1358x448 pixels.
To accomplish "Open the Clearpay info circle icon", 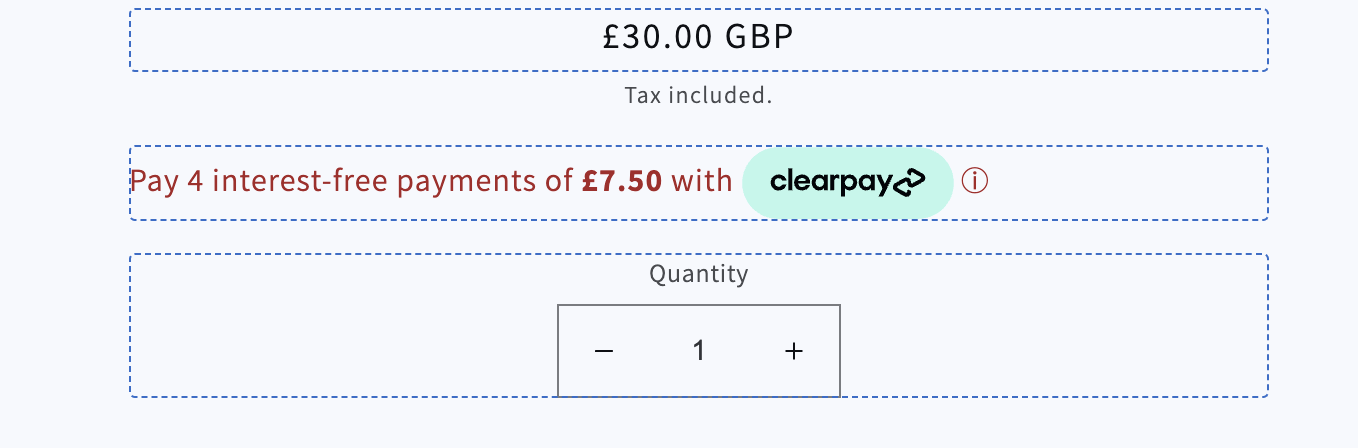I will (x=974, y=181).
